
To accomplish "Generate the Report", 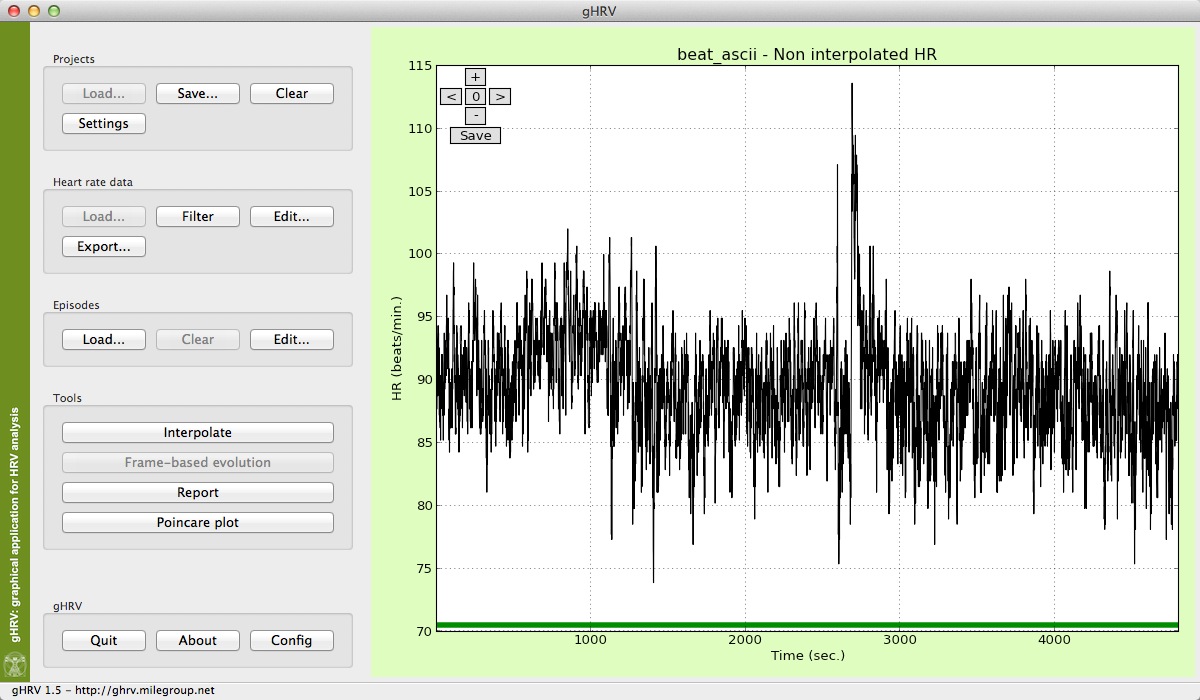I will (198, 493).
